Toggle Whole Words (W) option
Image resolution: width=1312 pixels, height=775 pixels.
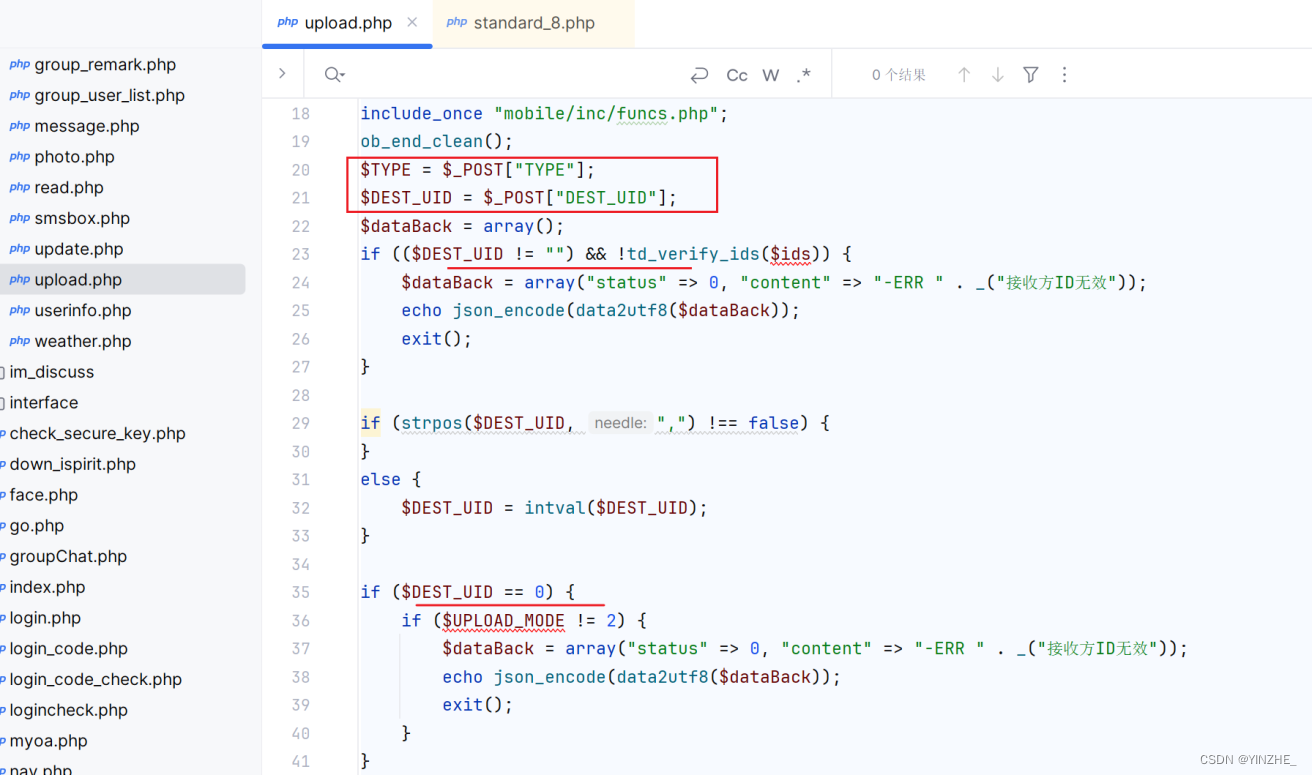pyautogui.click(x=771, y=75)
